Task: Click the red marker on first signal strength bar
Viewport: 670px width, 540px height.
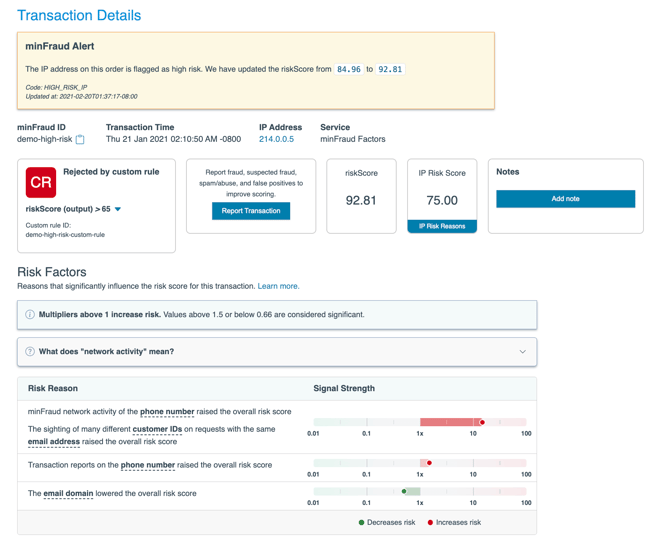Action: 482,423
